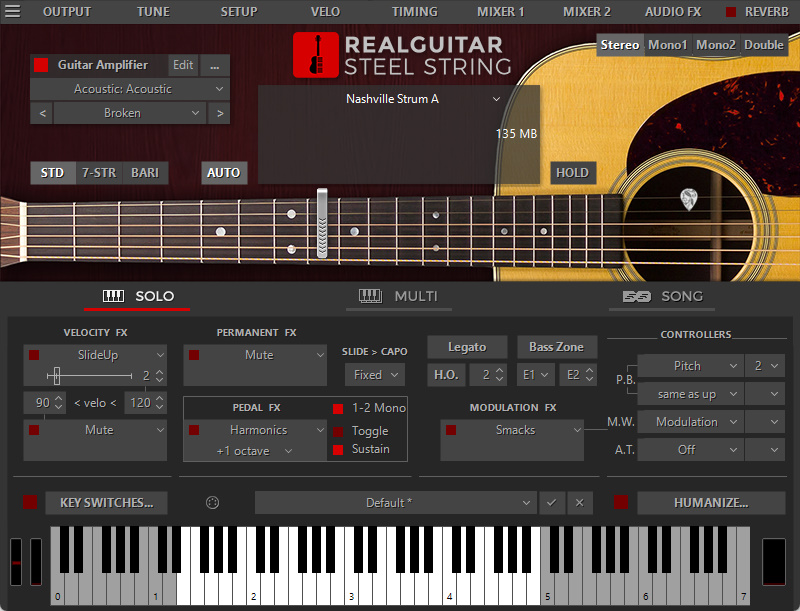The image size is (800, 611).
Task: Switch to the MULTI mode tab
Action: 400,296
